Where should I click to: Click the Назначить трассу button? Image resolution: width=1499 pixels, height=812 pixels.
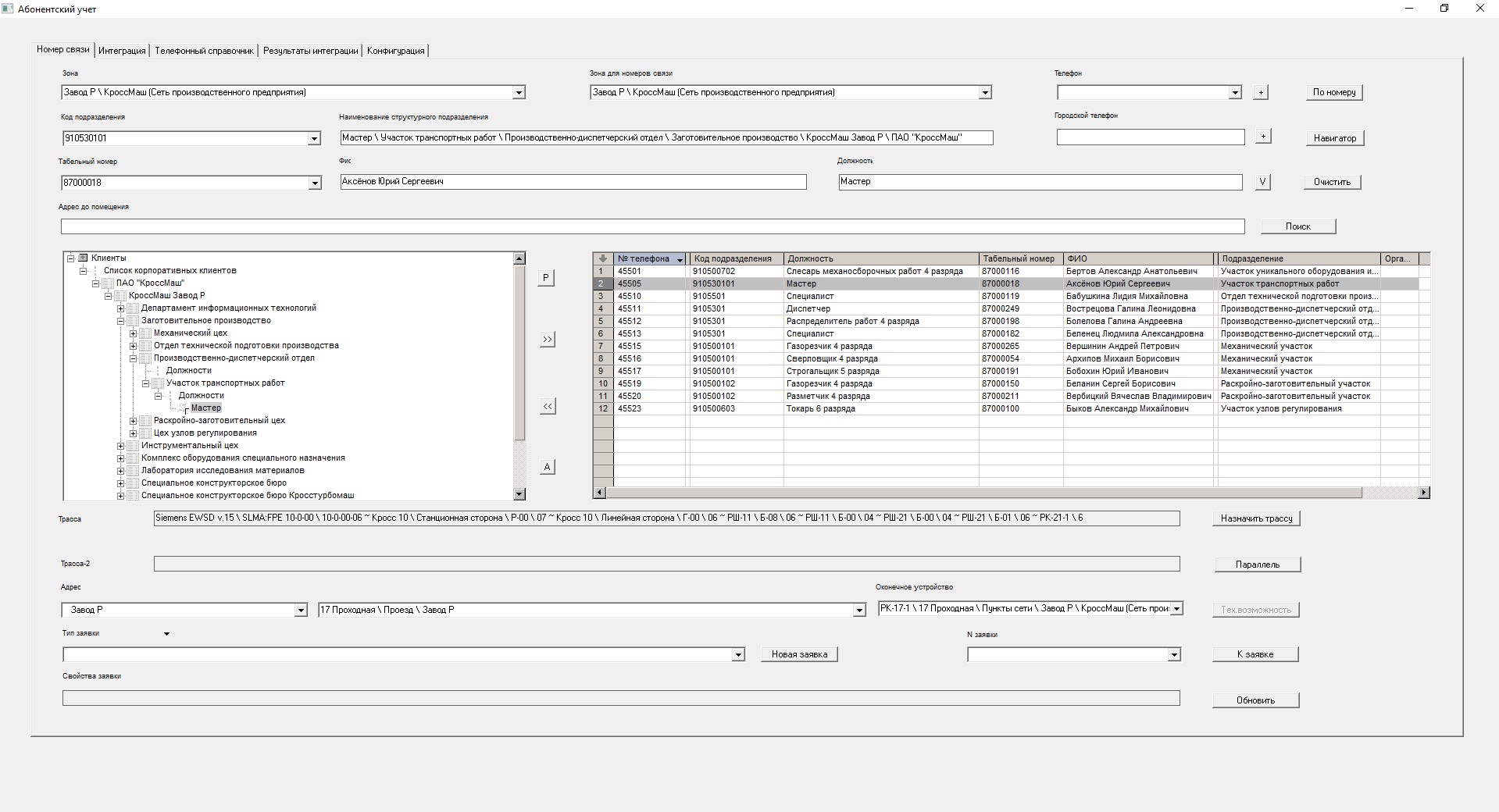click(x=1256, y=518)
